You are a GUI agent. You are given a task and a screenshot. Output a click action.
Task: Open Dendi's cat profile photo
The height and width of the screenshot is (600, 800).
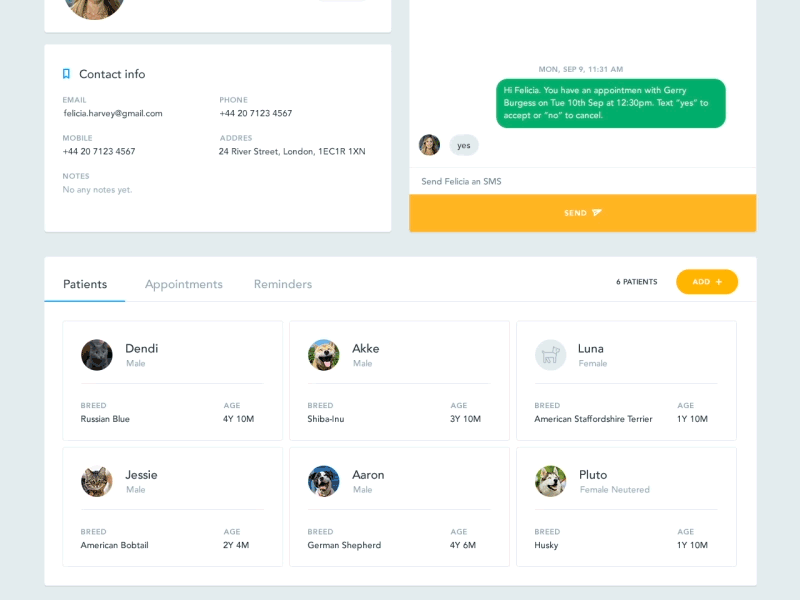coord(97,355)
